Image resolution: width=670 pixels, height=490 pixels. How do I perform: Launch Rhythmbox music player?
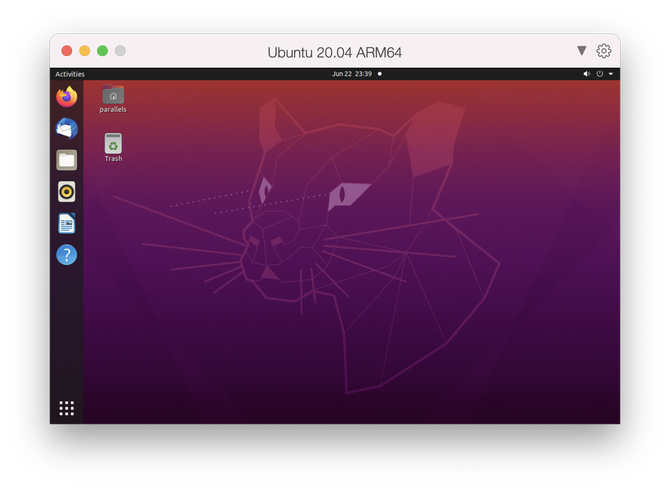(67, 191)
